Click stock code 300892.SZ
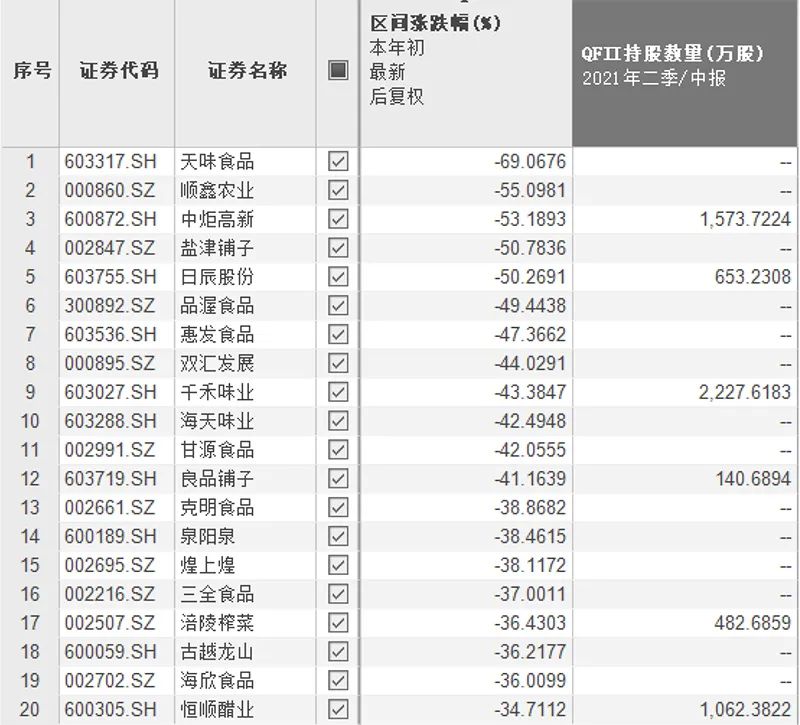The height and width of the screenshot is (725, 800). tap(109, 306)
